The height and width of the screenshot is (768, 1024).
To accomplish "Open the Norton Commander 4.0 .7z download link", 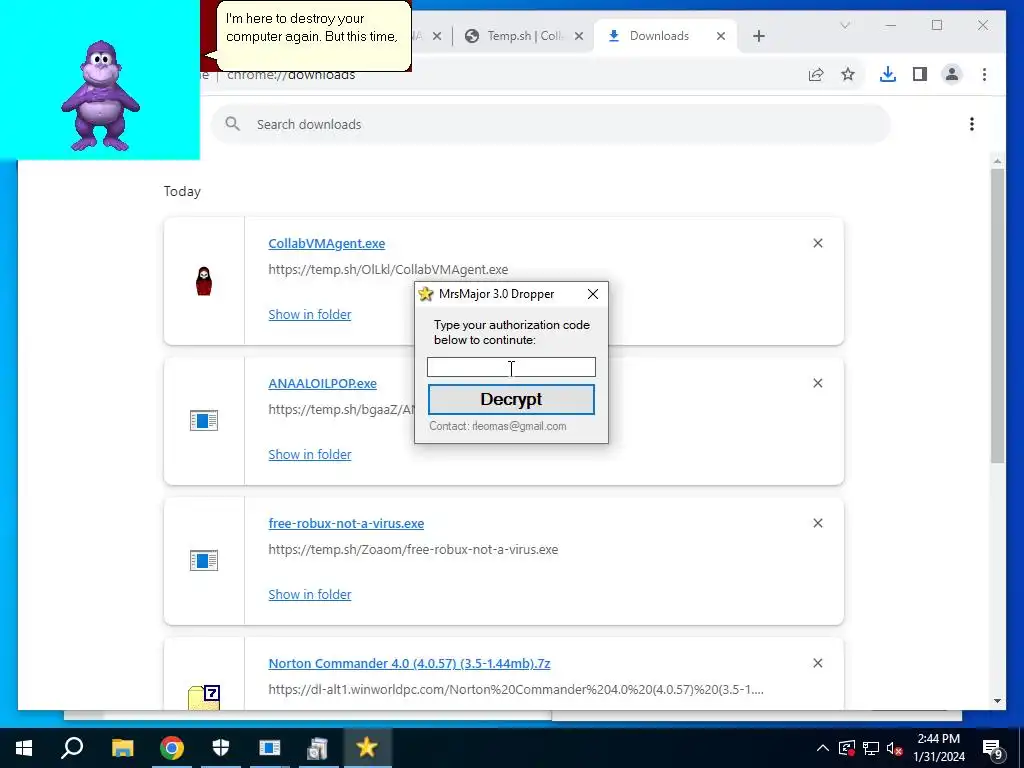I will pyautogui.click(x=409, y=664).
